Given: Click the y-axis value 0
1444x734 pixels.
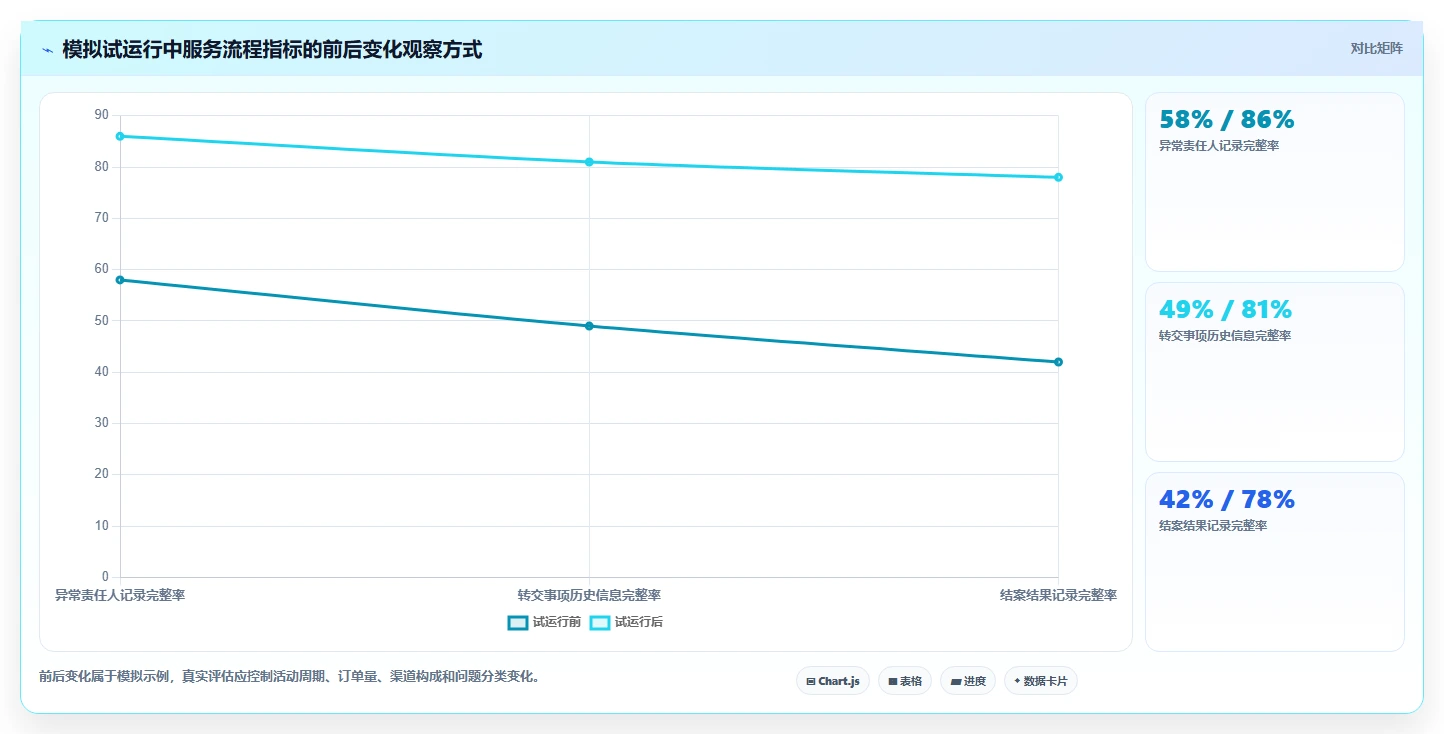Looking at the screenshot, I should coord(105,577).
